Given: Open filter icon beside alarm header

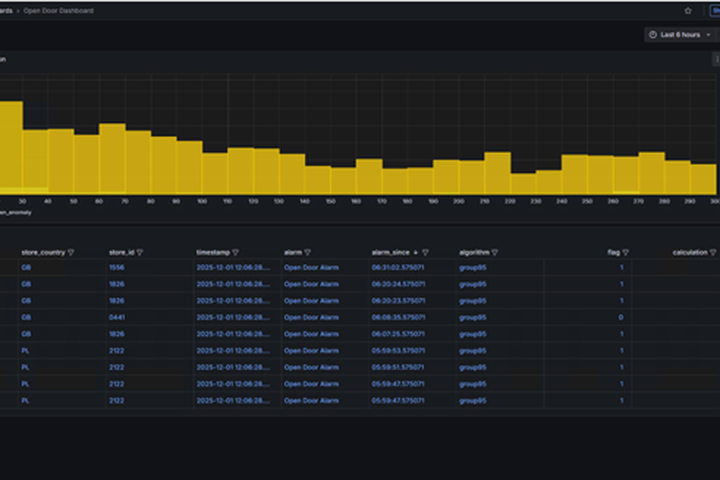Looking at the screenshot, I should point(308,253).
